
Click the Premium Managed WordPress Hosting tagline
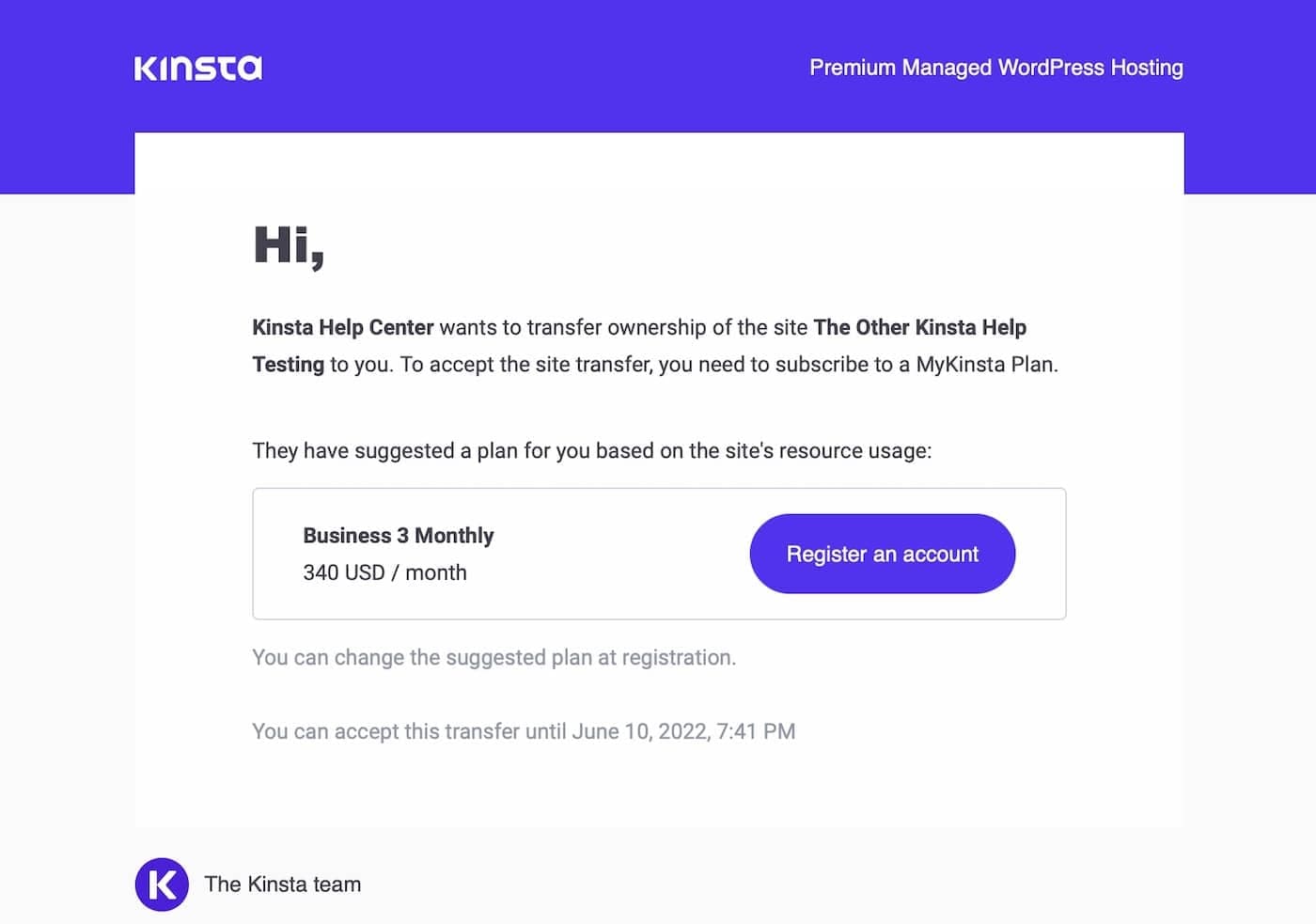click(995, 67)
